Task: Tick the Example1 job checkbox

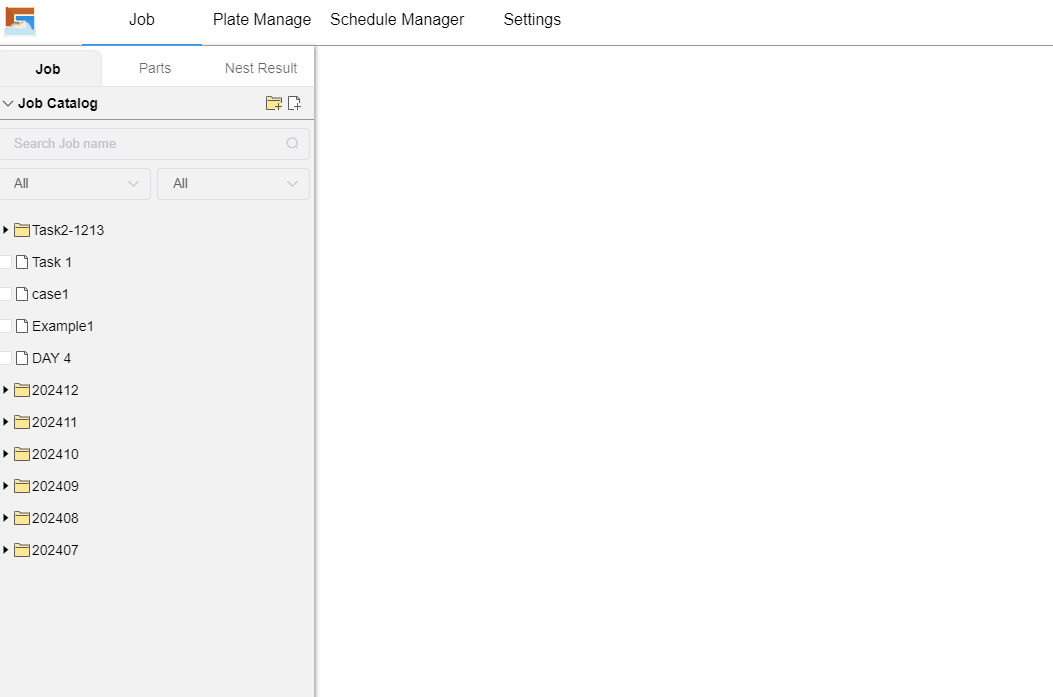Action: coord(5,326)
